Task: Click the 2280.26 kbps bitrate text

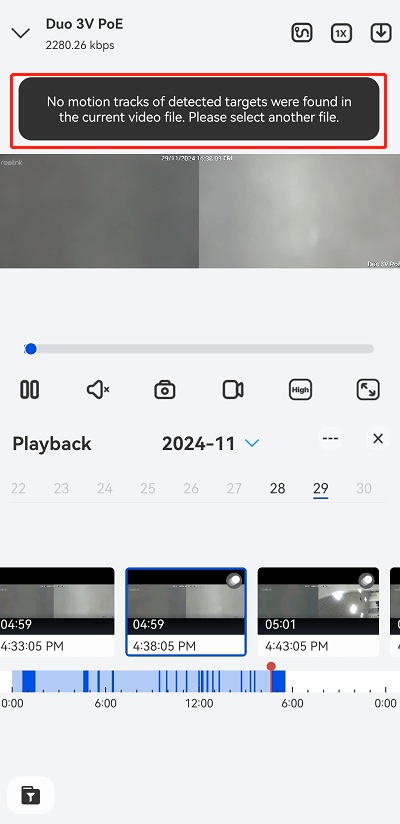Action: [80, 45]
